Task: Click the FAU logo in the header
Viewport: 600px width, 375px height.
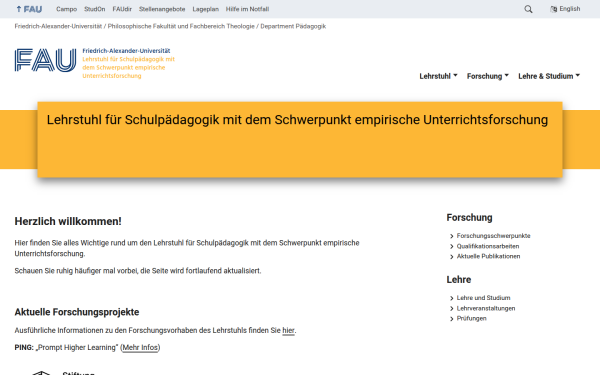Action: [x=46, y=60]
